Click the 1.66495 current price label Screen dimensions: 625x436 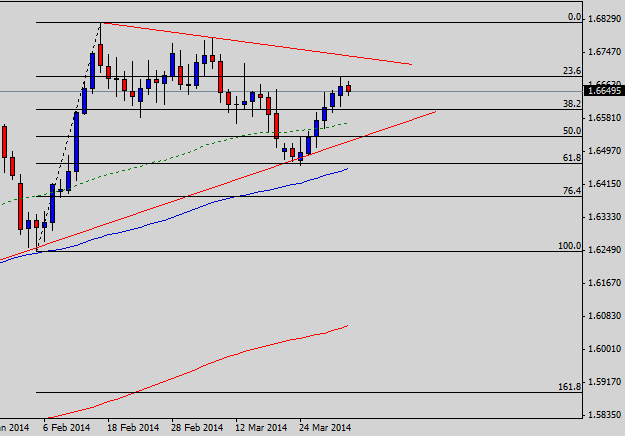tap(604, 91)
